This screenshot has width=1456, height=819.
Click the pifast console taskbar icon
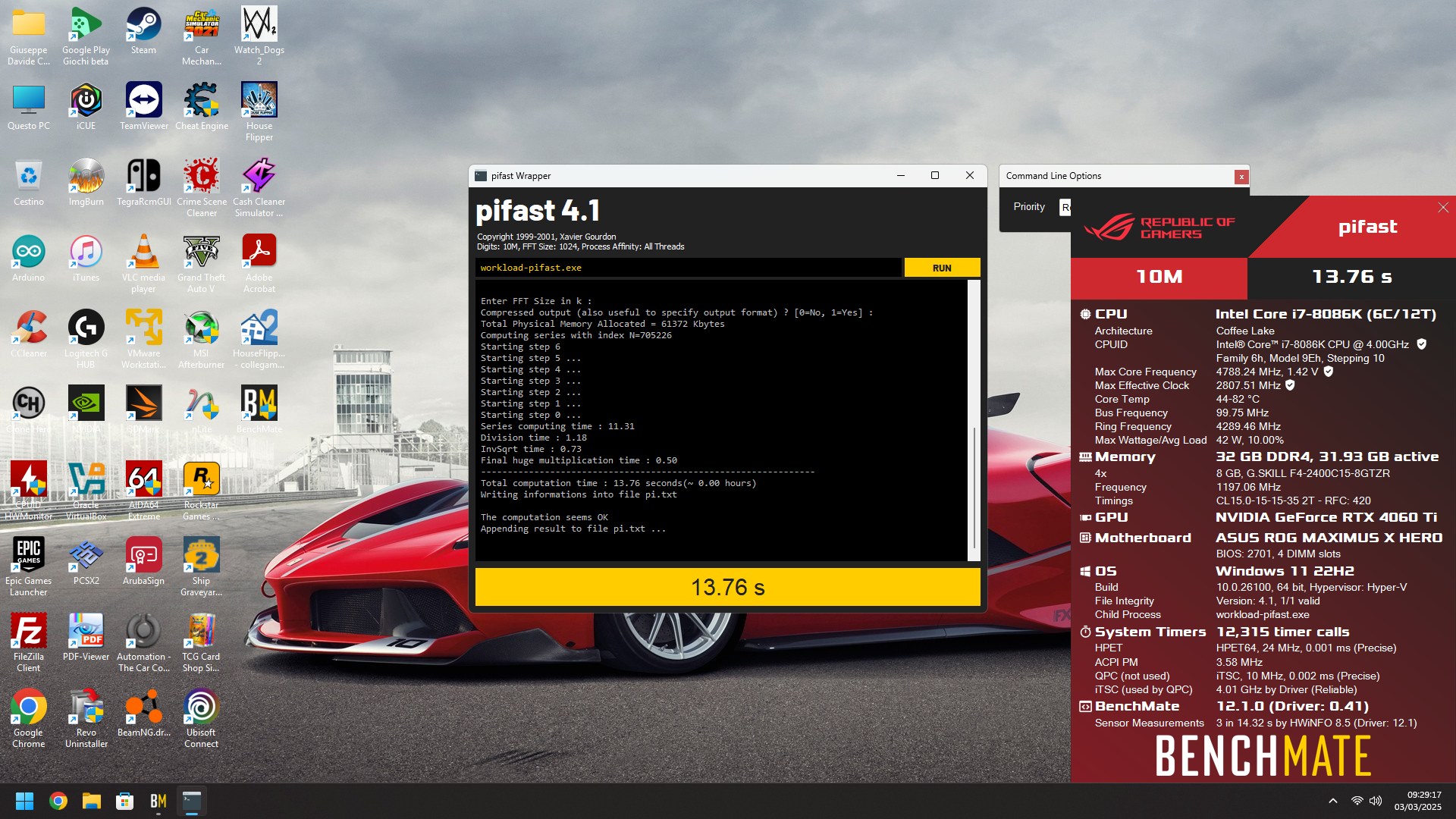192,801
